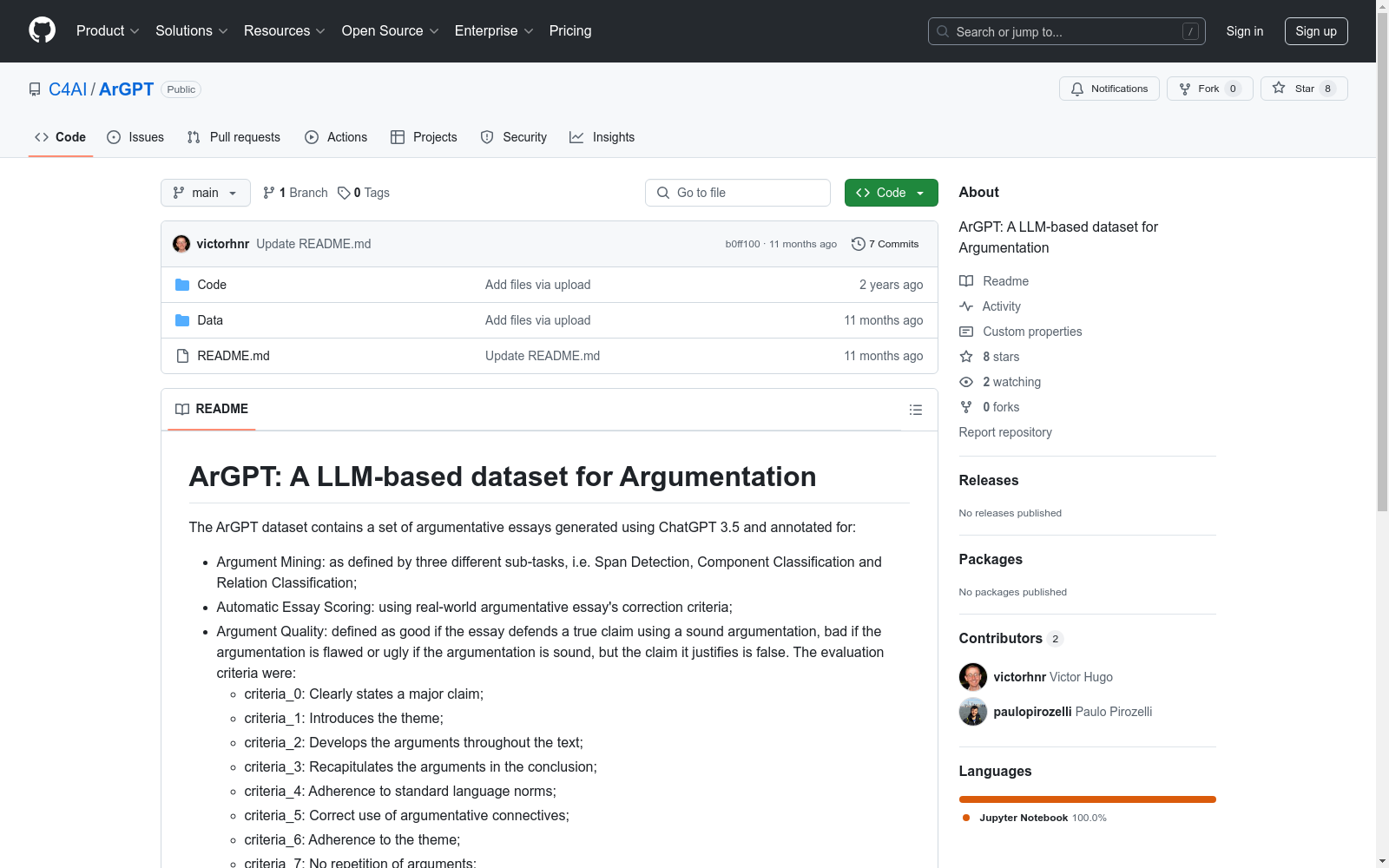Open victorhnr author link in commit bar
The height and width of the screenshot is (868, 1389).
point(223,244)
